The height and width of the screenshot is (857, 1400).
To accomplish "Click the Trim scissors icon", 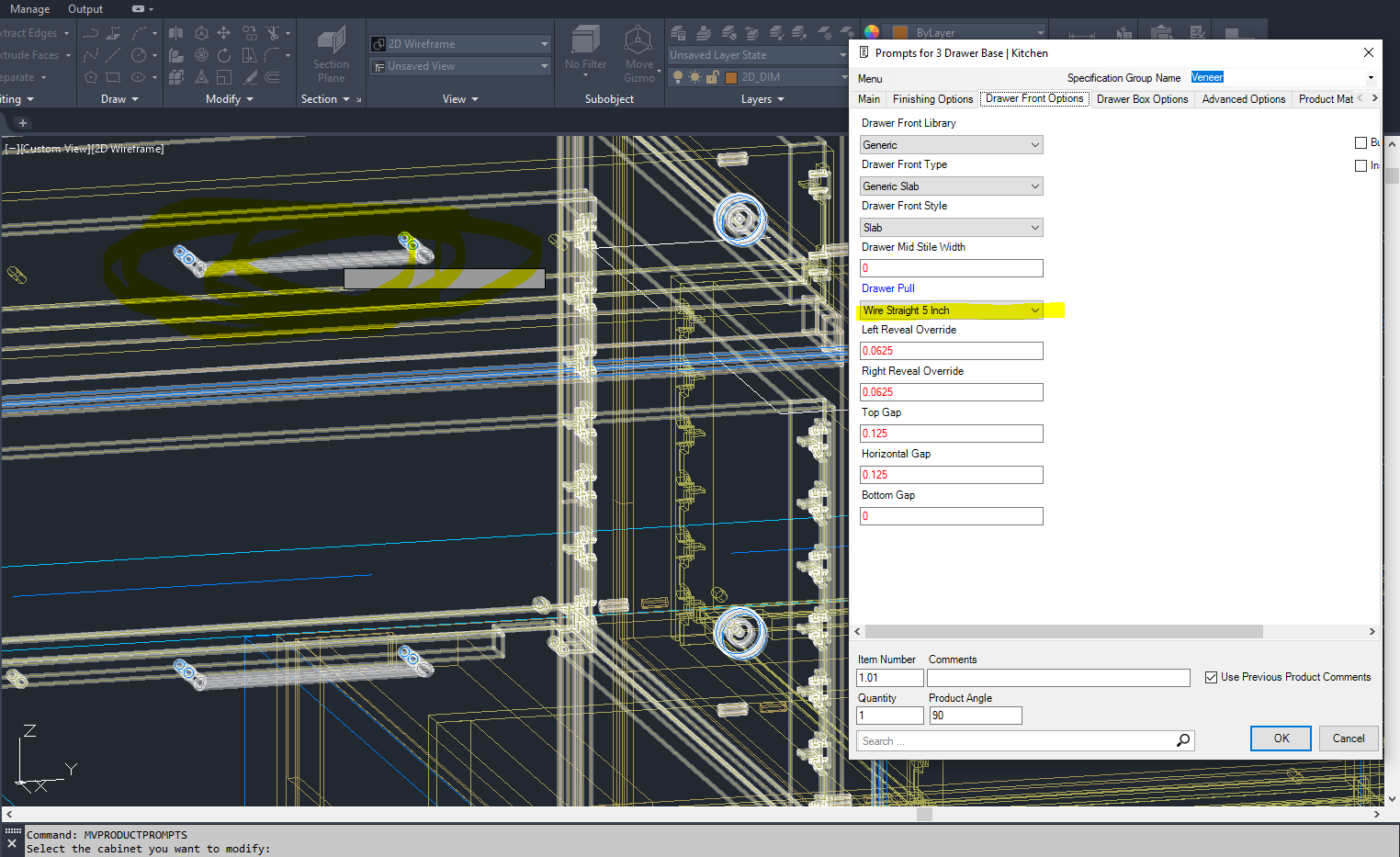I will coord(273,33).
